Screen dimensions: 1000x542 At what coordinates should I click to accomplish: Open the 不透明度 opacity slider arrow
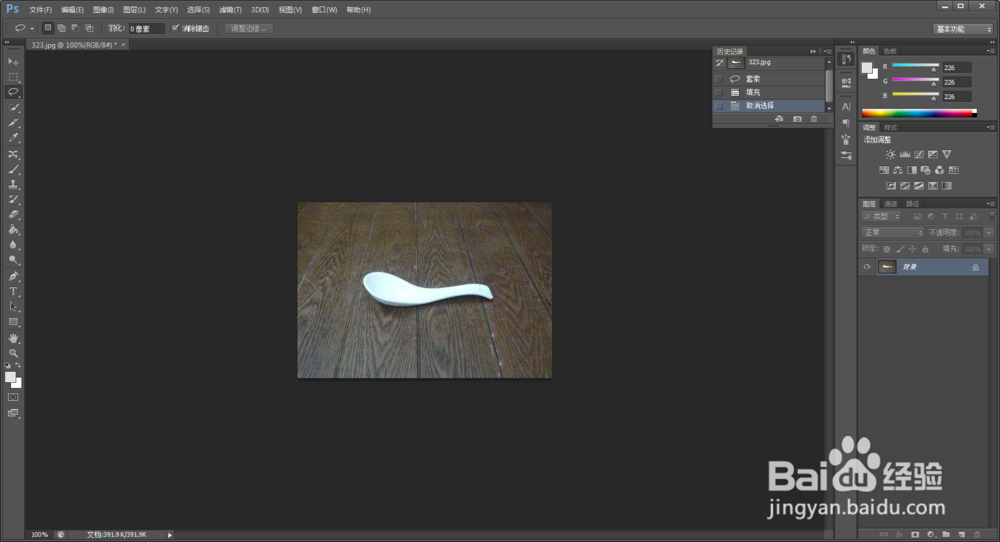pyautogui.click(x=989, y=233)
